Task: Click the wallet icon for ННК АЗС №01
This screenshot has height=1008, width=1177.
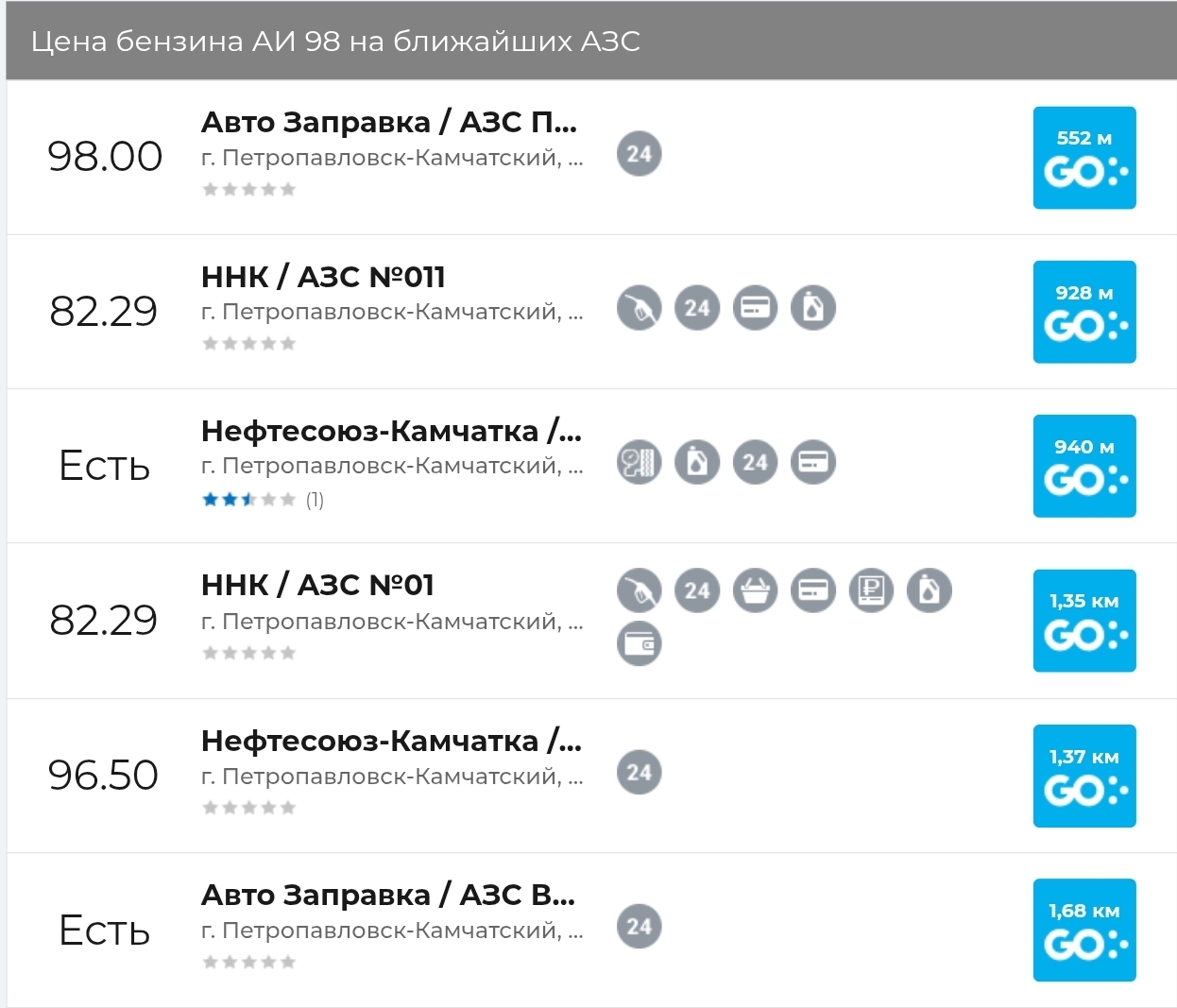Action: pyautogui.click(x=640, y=644)
